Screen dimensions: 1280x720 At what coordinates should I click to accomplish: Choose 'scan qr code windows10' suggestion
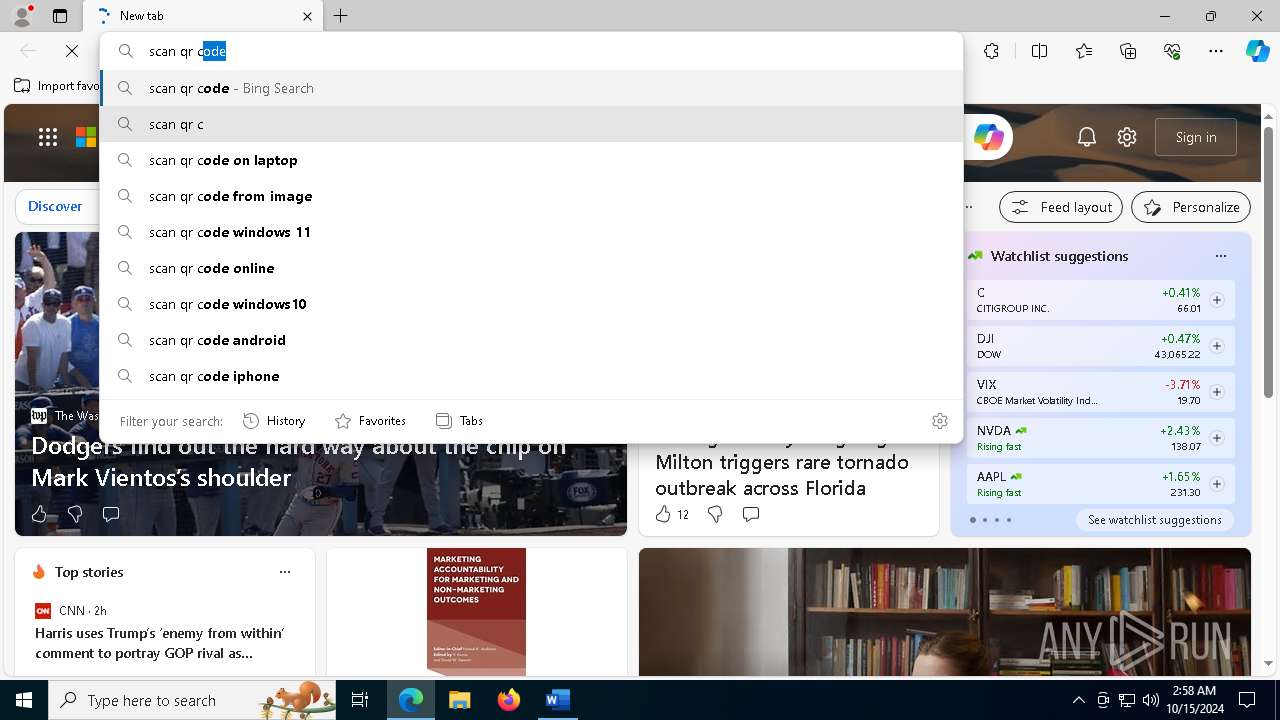click(x=531, y=304)
